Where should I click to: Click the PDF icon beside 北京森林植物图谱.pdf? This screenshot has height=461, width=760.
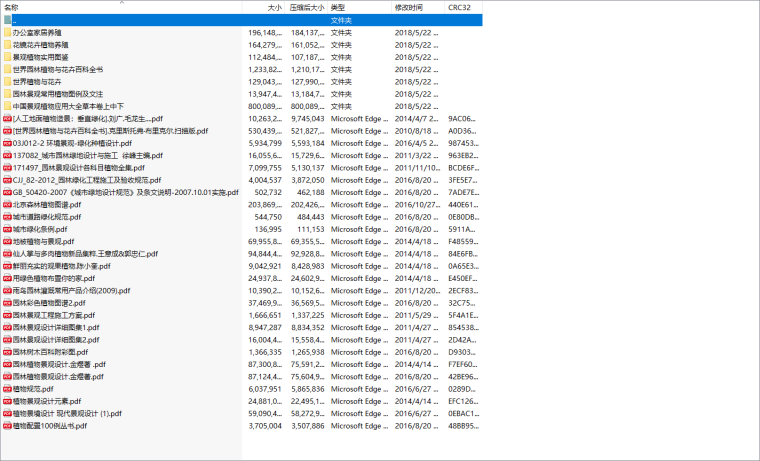7,204
